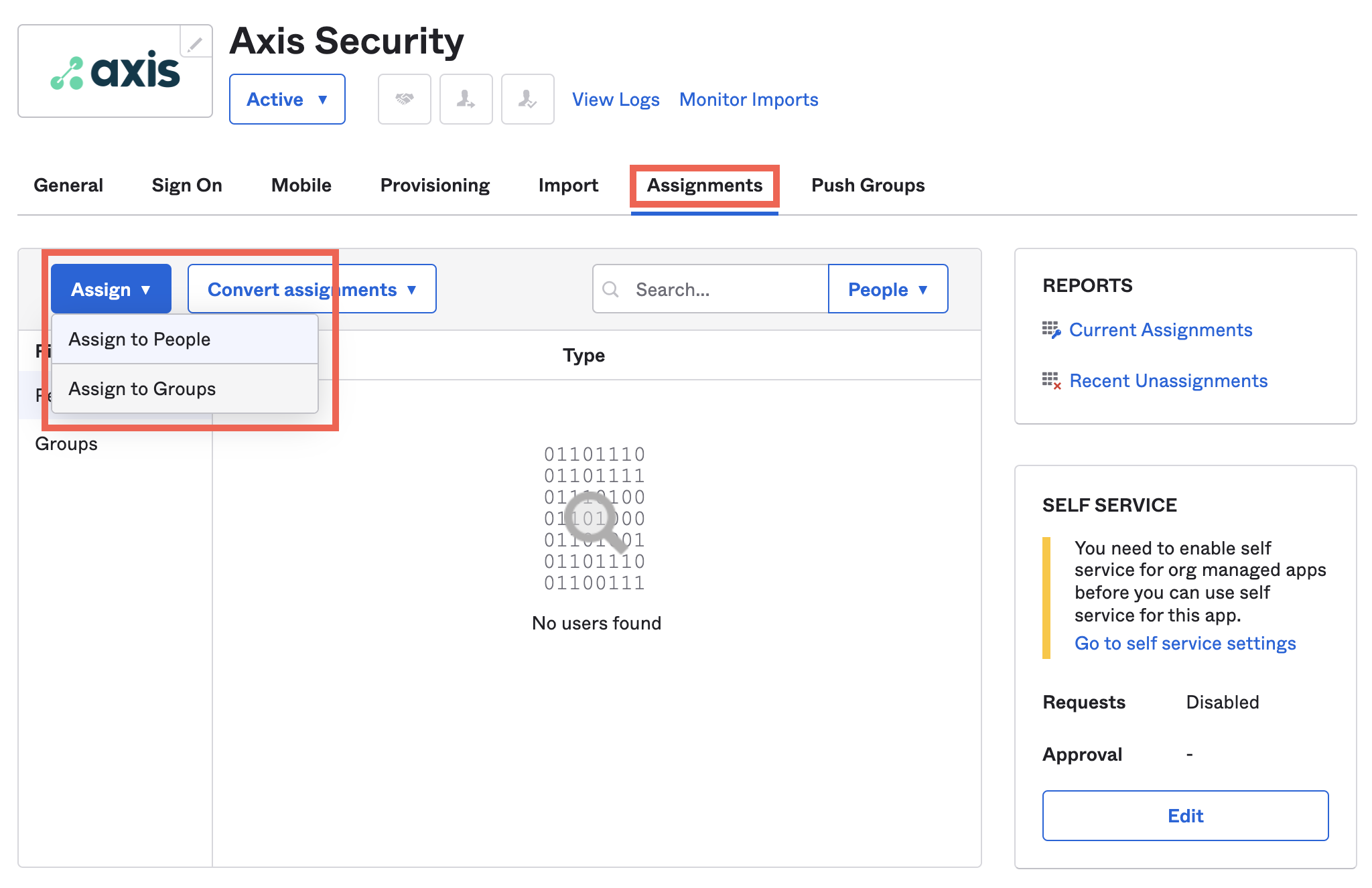Open the People filter dropdown
The image size is (1372, 888).
point(888,289)
